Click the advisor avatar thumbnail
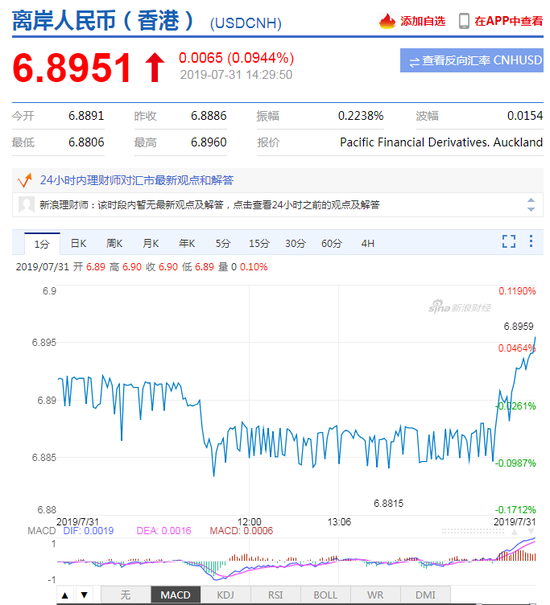Screen dimensions: 550x605 (26, 204)
